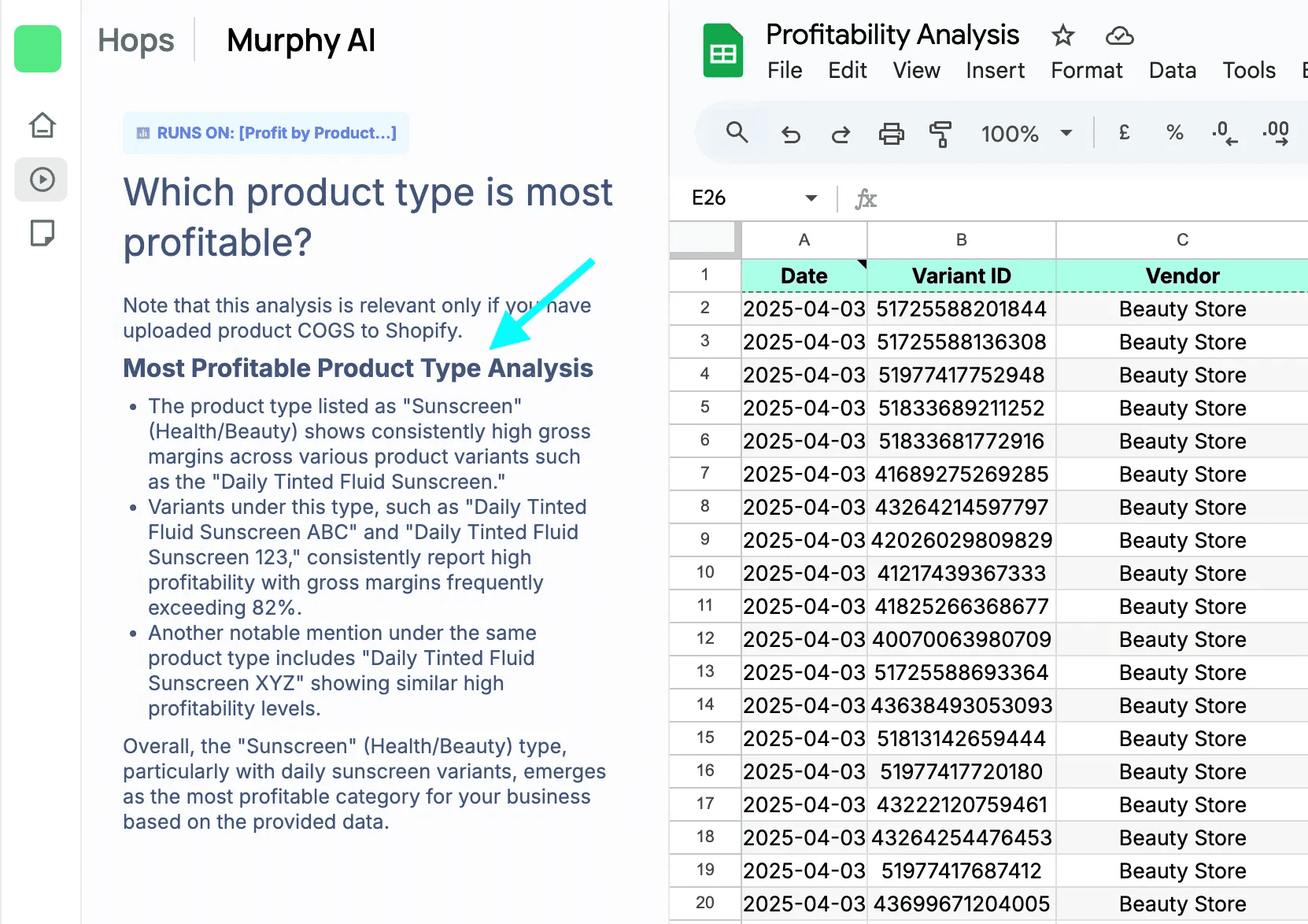
Task: Click cell with Variant ID 43264214597797
Action: [962, 507]
